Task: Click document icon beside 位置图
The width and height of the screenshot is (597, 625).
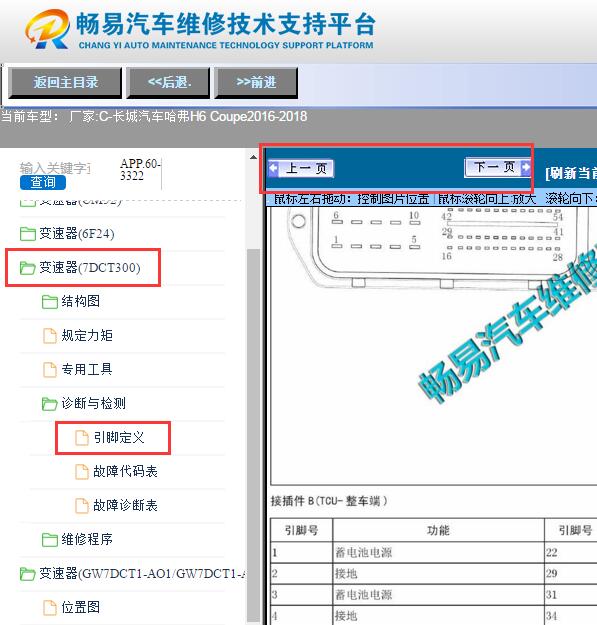Action: coord(50,607)
